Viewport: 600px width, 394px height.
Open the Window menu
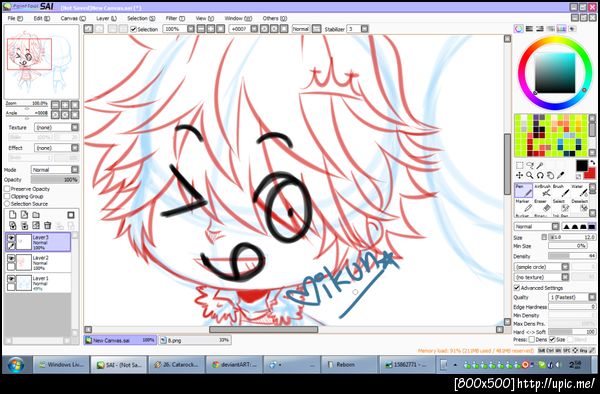238,18
